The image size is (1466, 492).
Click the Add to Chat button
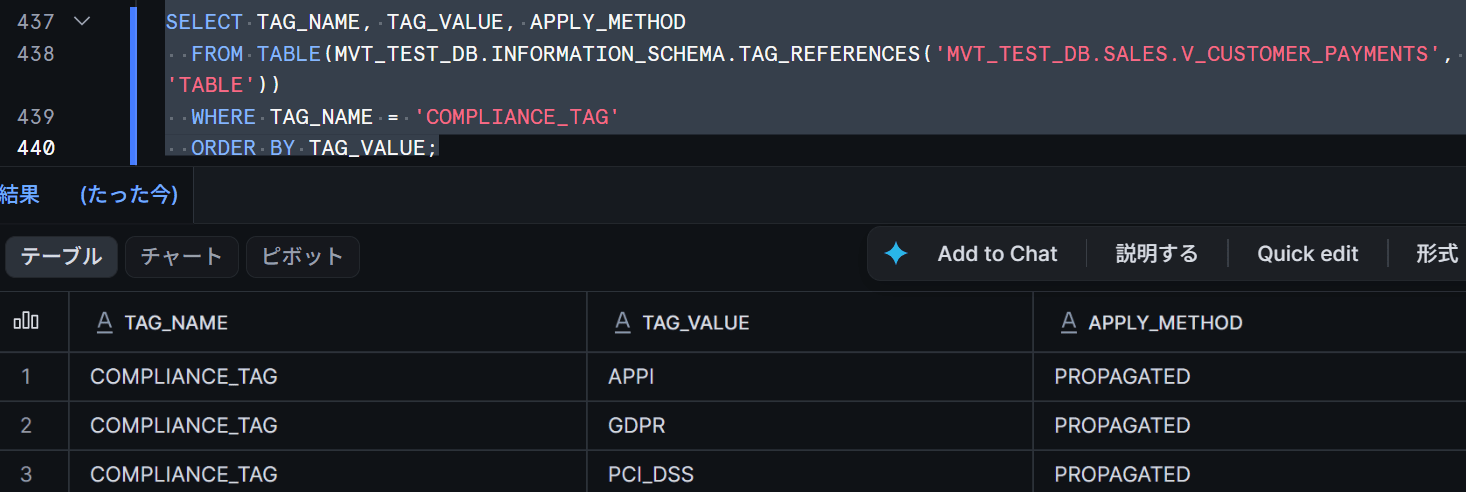coord(997,254)
